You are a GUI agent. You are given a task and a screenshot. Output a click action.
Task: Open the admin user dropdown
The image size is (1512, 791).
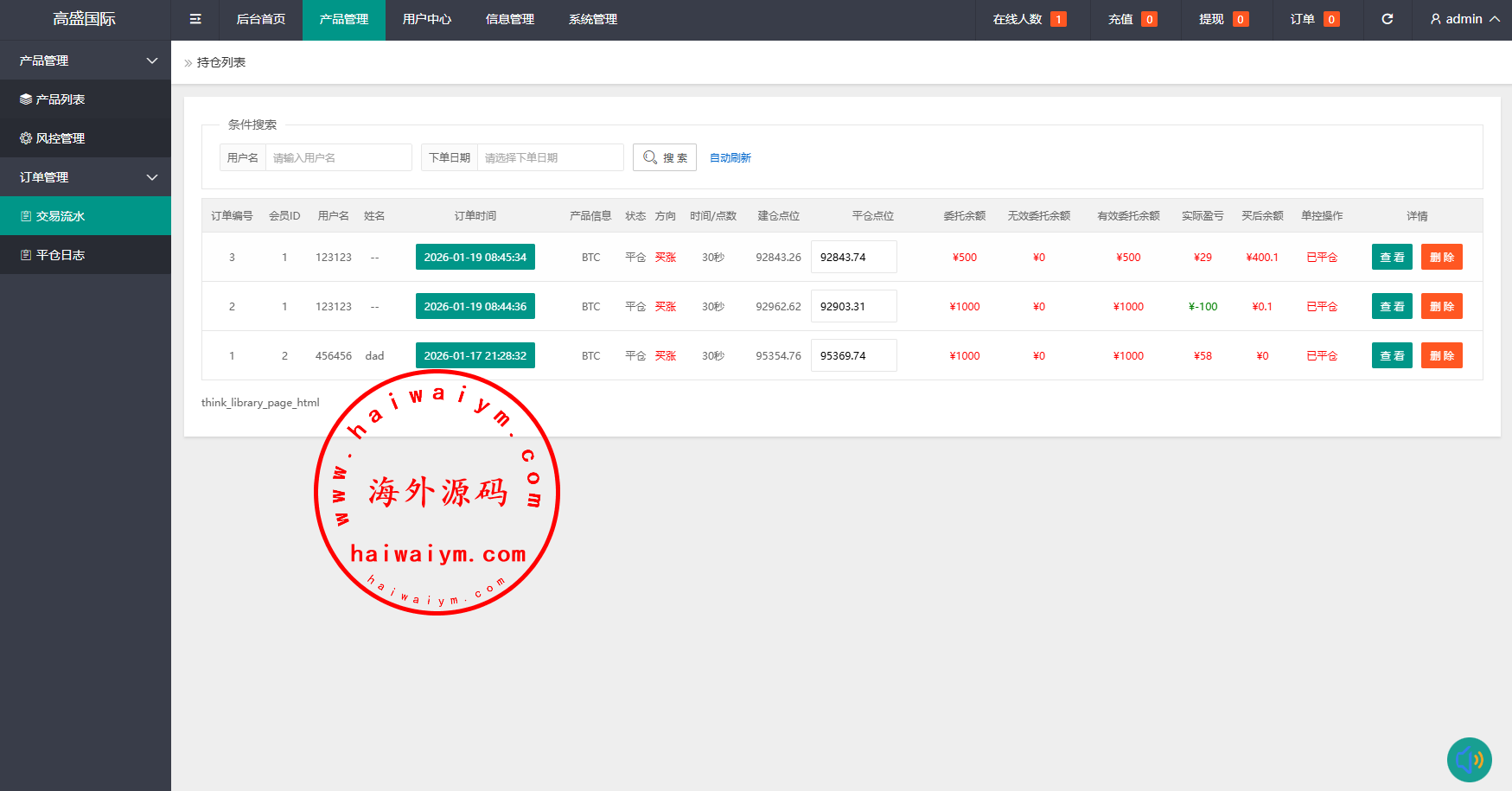click(1464, 19)
